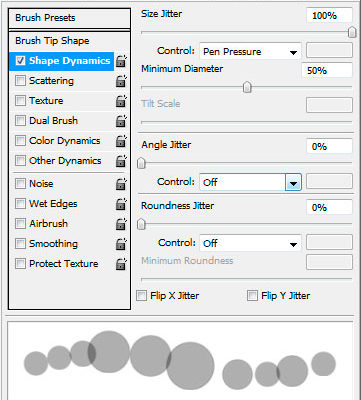Lock the Other Dynamics setting
The height and width of the screenshot is (400, 361).
coord(121,161)
